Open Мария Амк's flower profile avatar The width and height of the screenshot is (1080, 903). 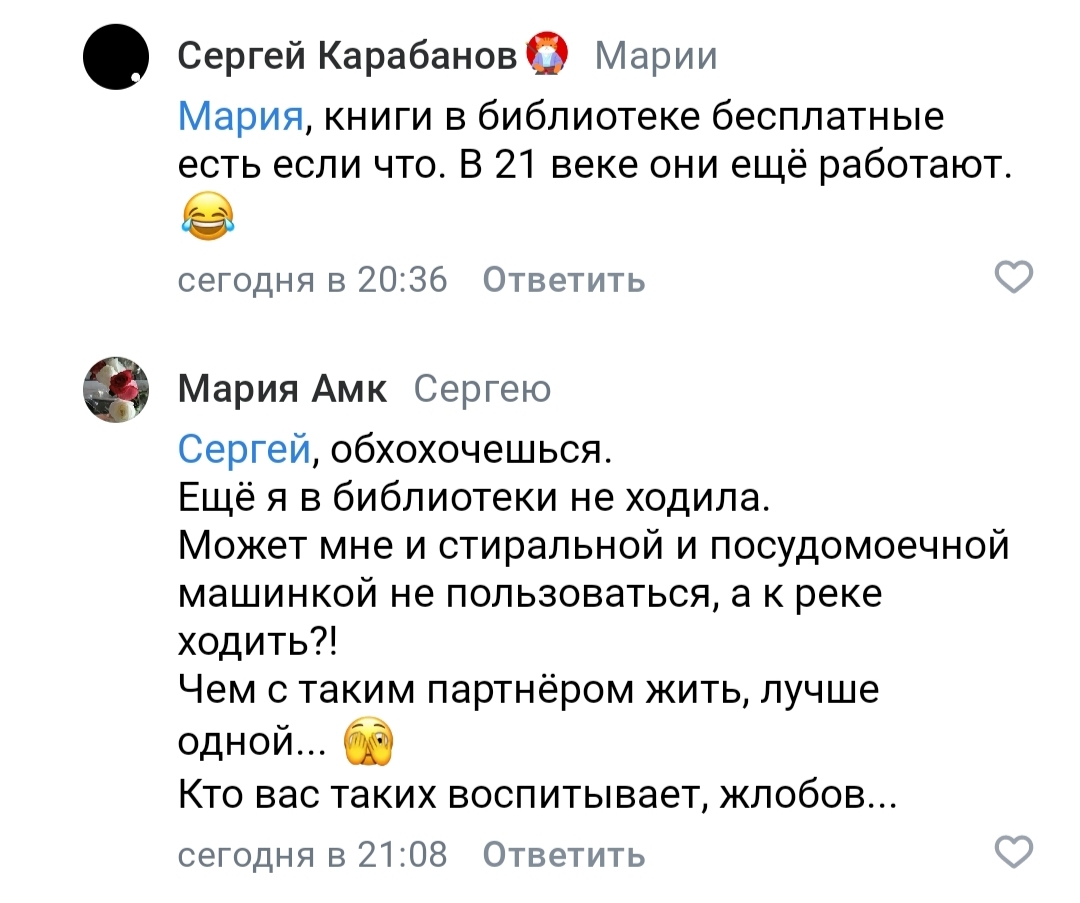[116, 389]
